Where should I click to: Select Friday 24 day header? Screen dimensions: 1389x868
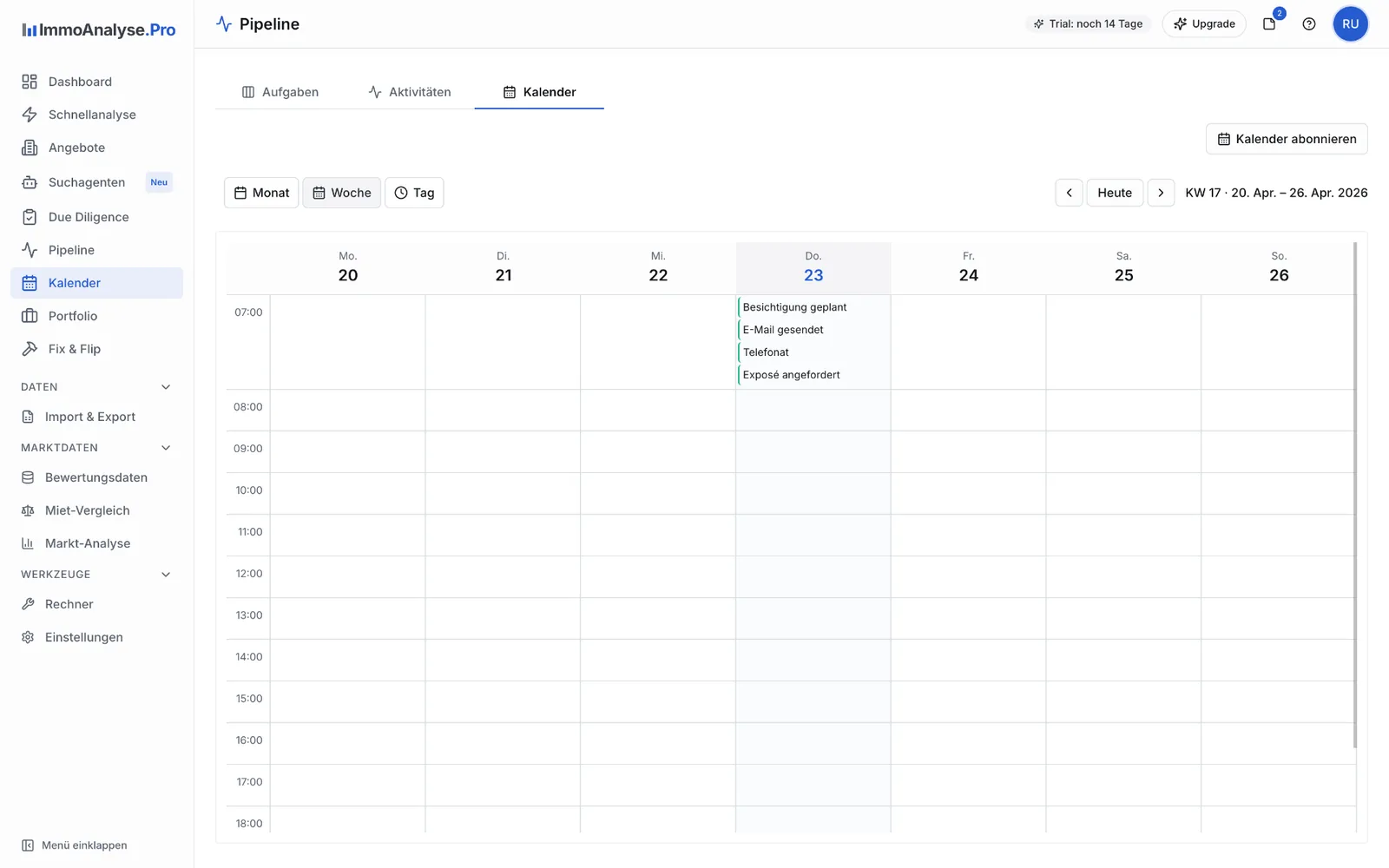coord(969,267)
